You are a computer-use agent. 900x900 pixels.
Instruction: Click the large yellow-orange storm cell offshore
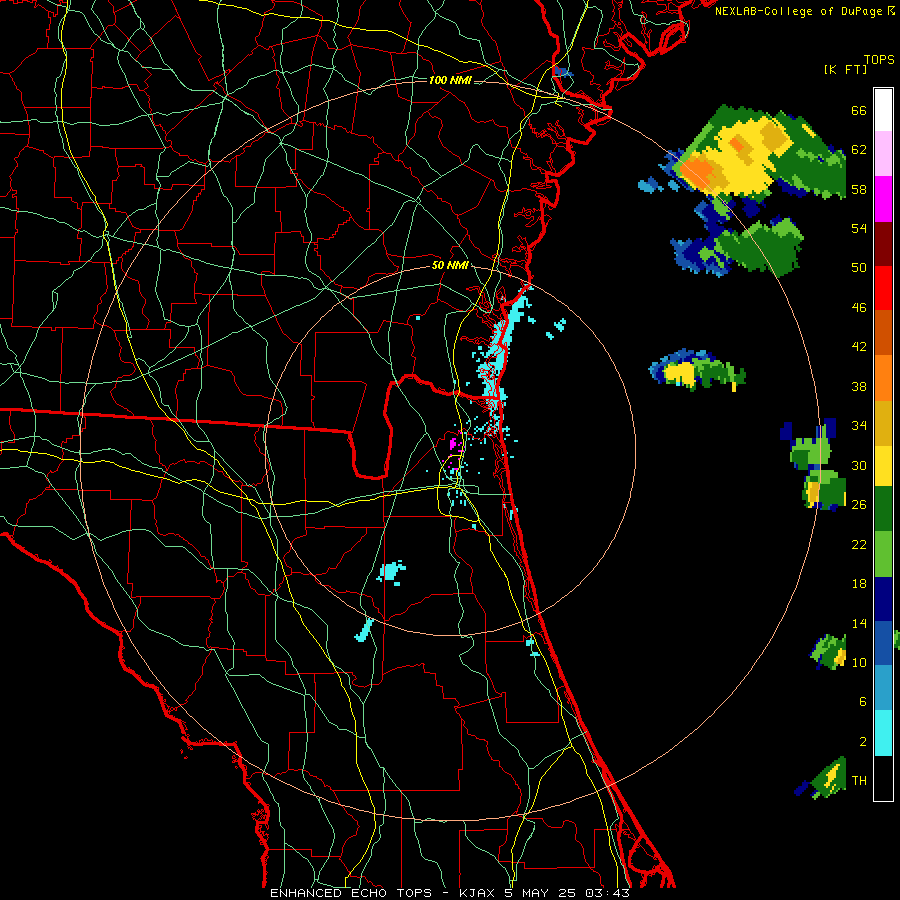735,154
